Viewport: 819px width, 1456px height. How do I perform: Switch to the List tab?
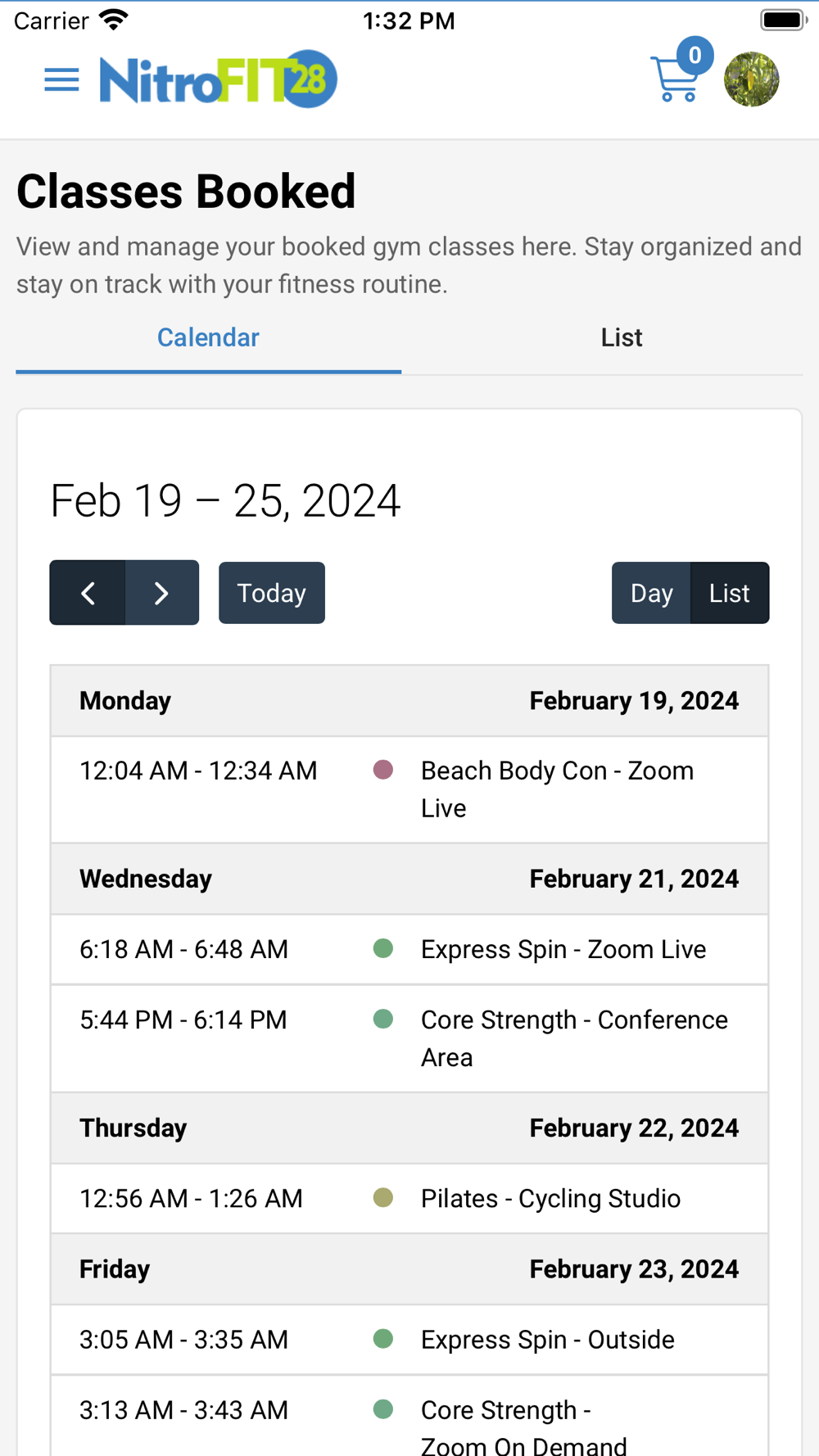[621, 338]
